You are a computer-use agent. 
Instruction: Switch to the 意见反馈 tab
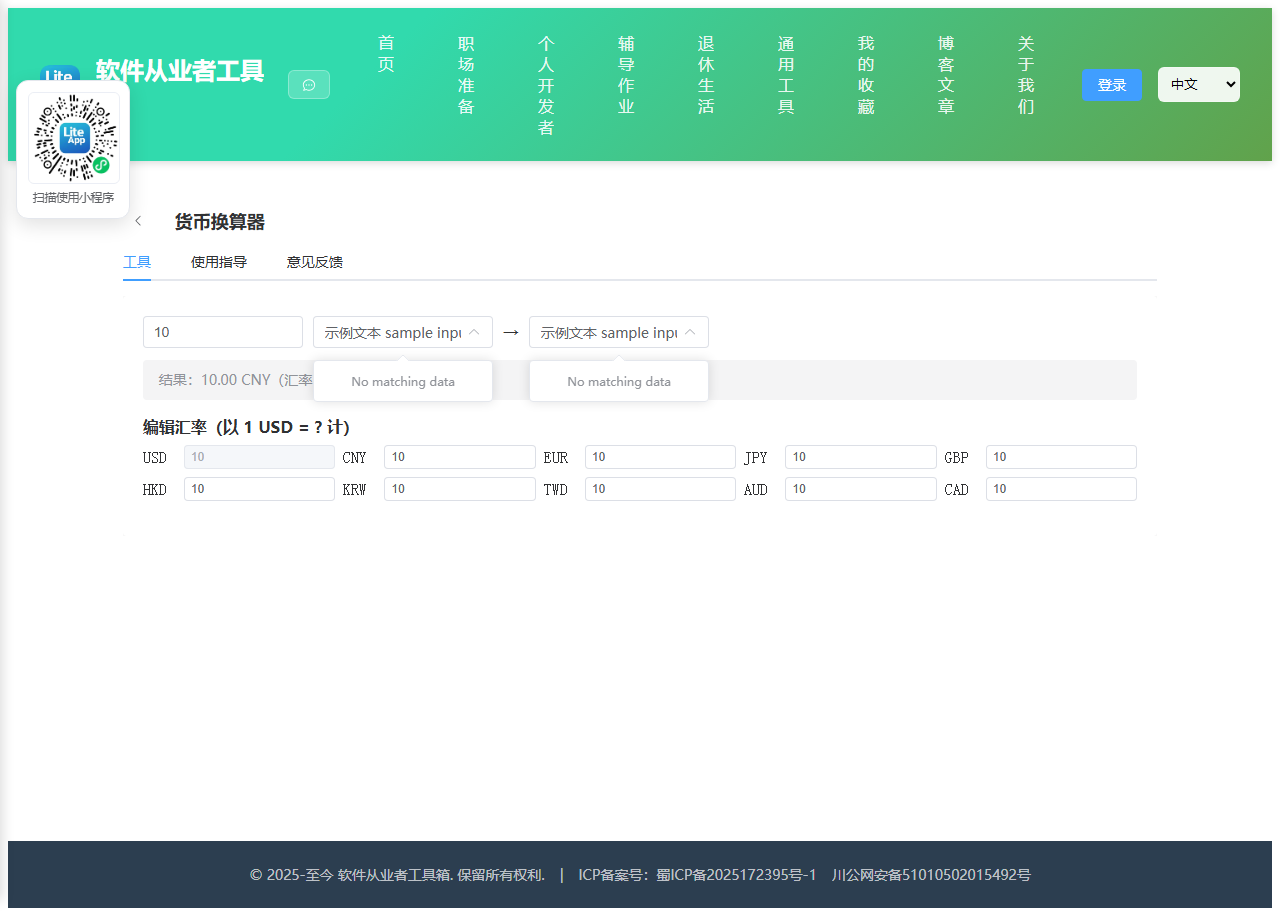click(x=315, y=262)
